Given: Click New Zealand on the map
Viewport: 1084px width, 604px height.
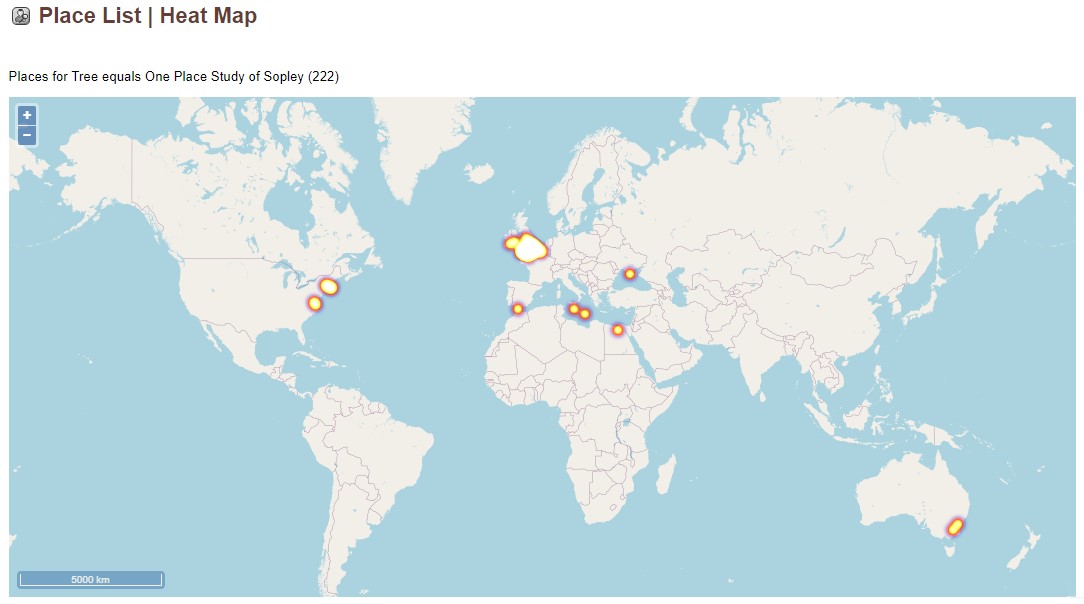Looking at the screenshot, I should 1022,548.
